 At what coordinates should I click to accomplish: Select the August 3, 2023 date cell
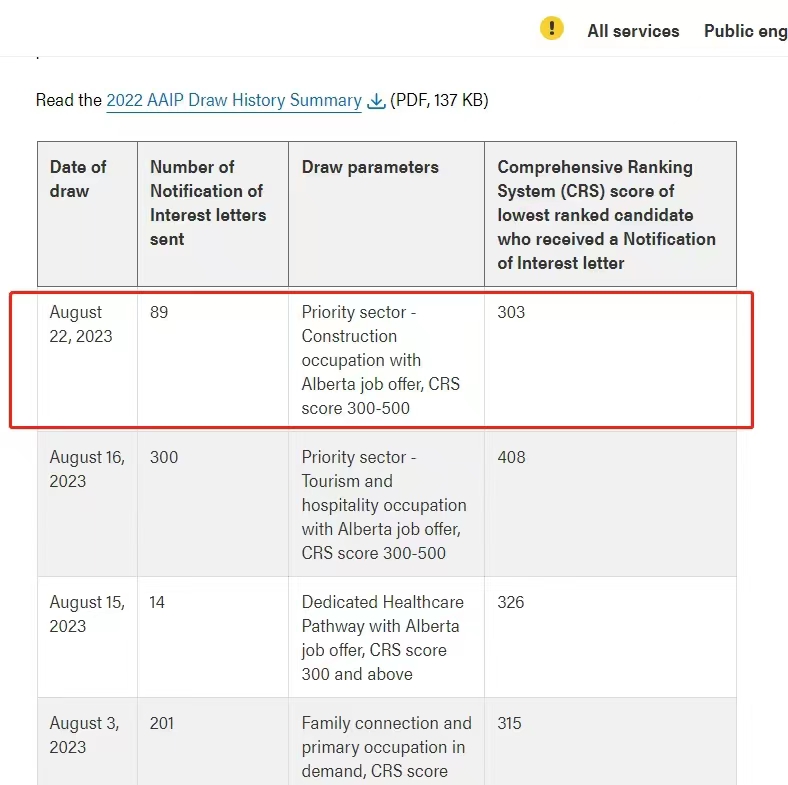point(87,741)
